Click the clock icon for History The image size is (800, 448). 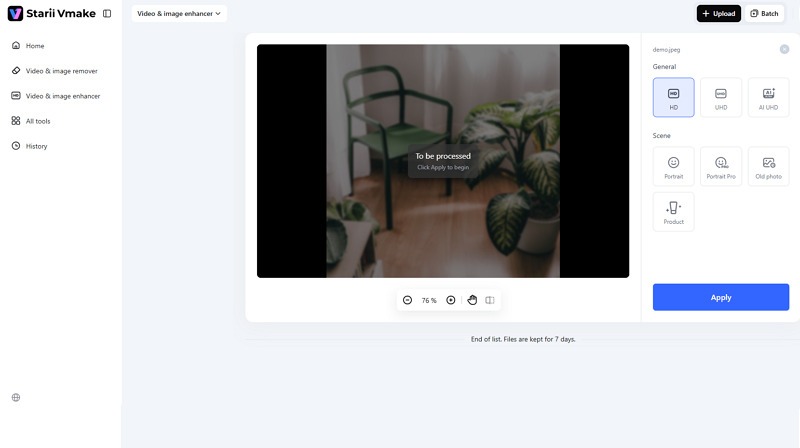point(16,146)
